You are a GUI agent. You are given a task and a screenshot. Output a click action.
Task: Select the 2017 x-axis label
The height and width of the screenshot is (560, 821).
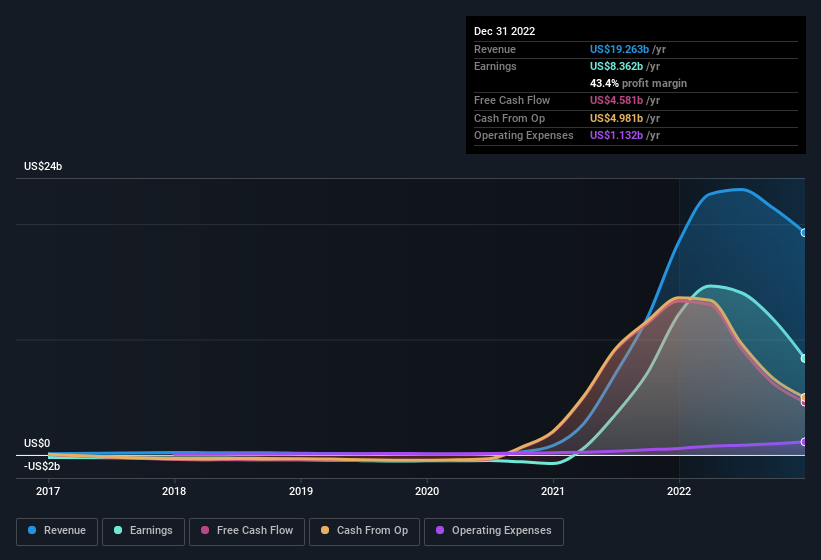pos(48,491)
